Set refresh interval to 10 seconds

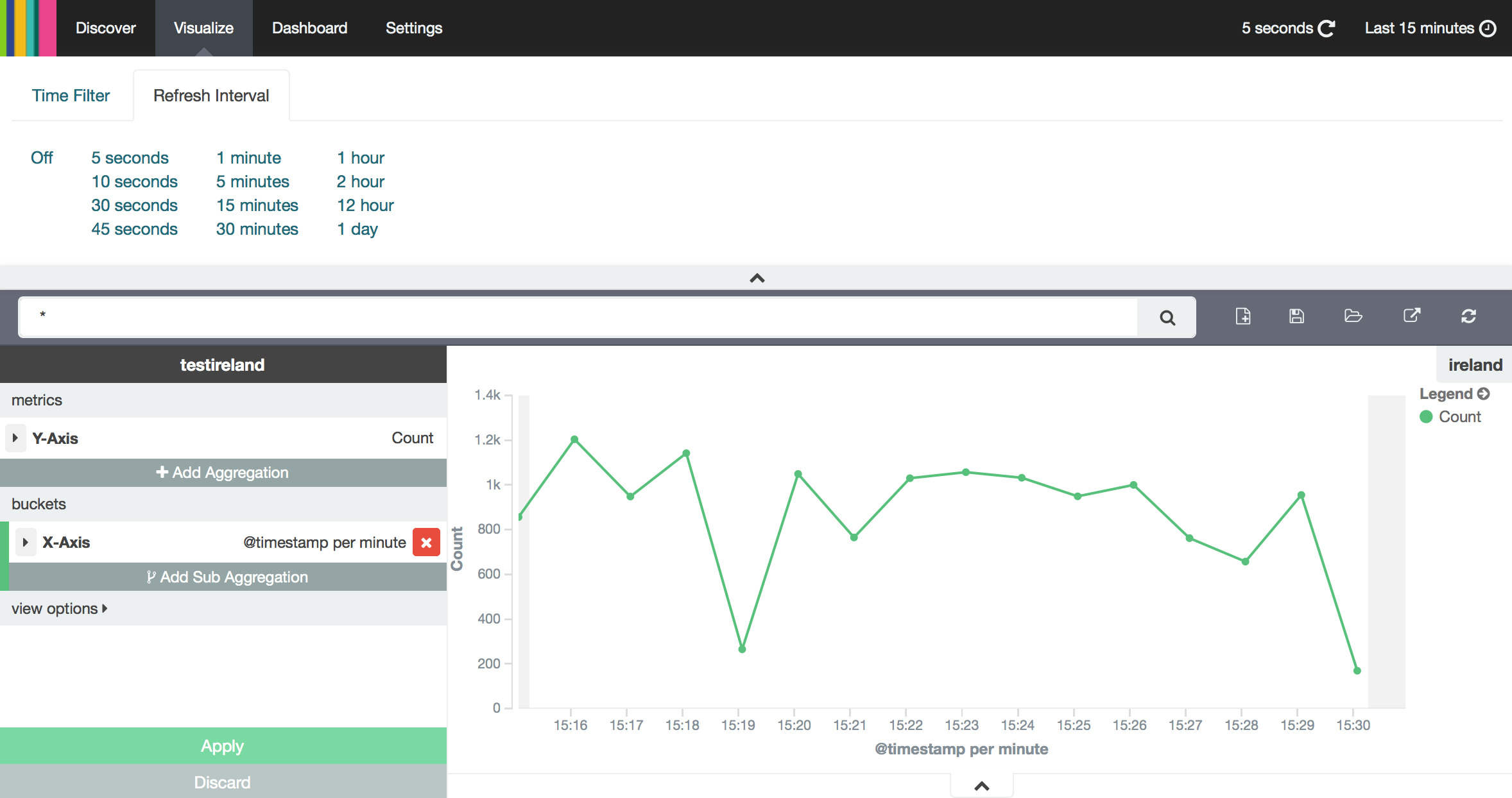point(134,182)
